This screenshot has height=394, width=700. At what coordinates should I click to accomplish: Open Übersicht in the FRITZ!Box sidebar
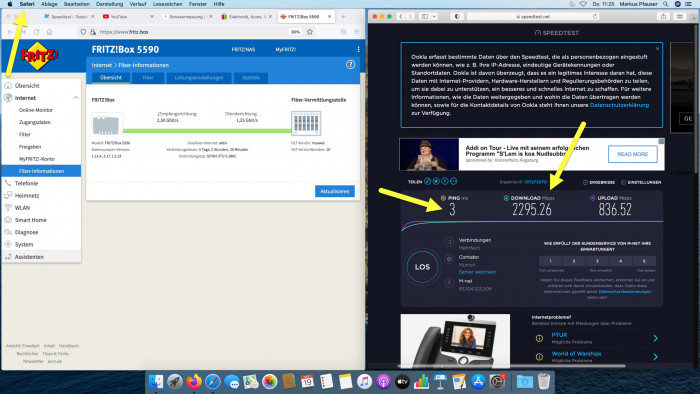27,86
